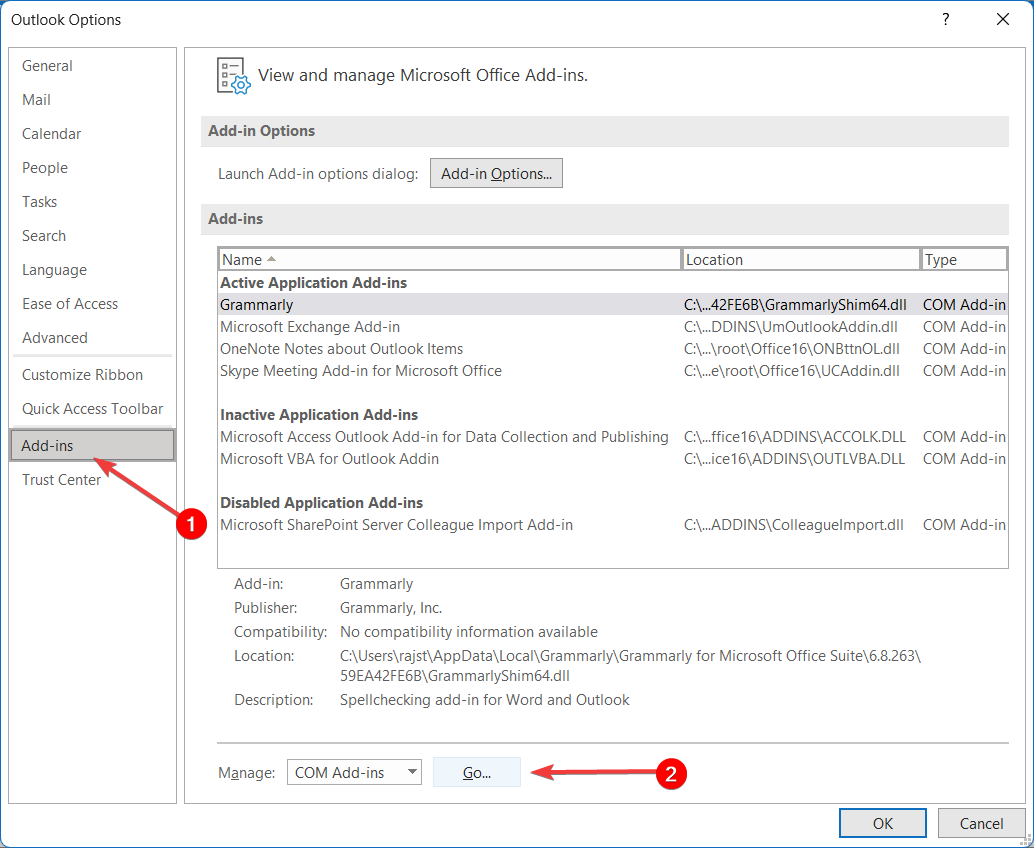Click the Add-ins gear list icon
Screen dimensions: 1034x848
click(x=233, y=76)
